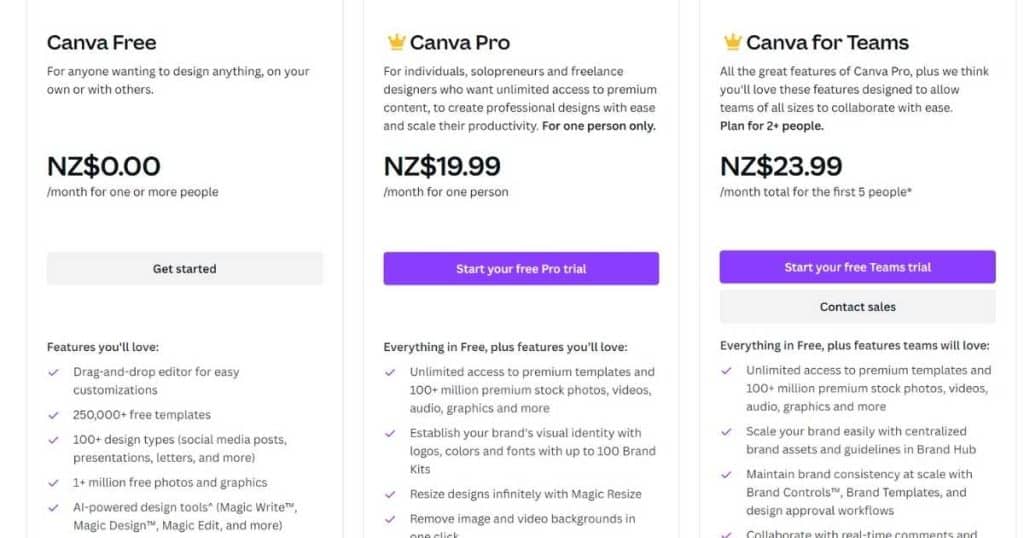Select the Canva Free plan heading
The height and width of the screenshot is (538, 1024).
pyautogui.click(x=102, y=42)
